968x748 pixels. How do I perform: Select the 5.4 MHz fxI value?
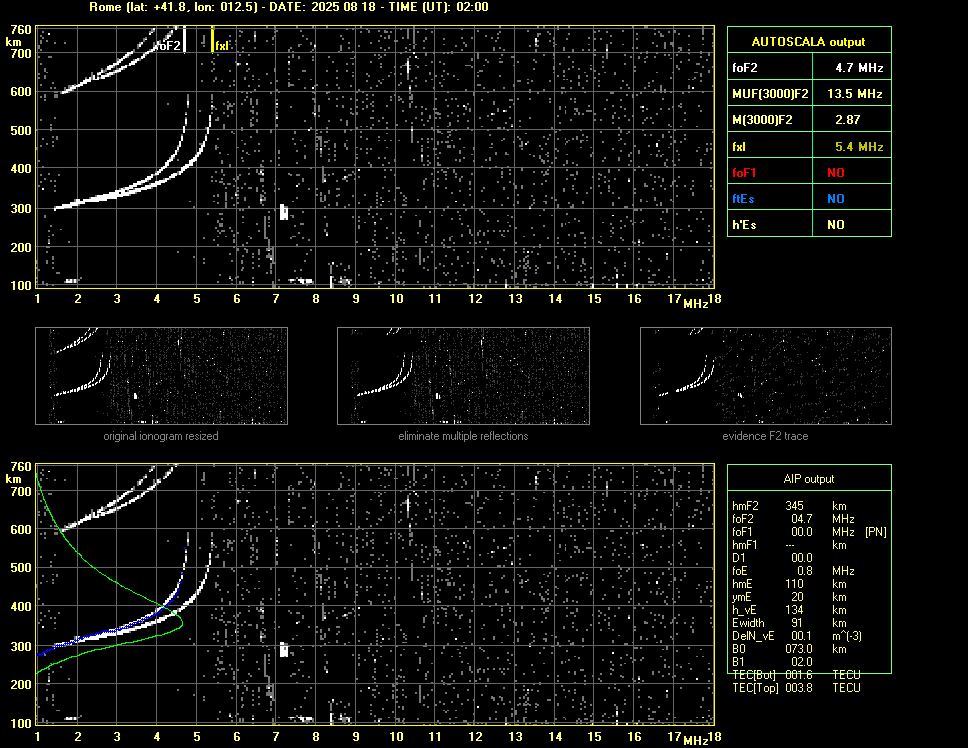pos(859,147)
